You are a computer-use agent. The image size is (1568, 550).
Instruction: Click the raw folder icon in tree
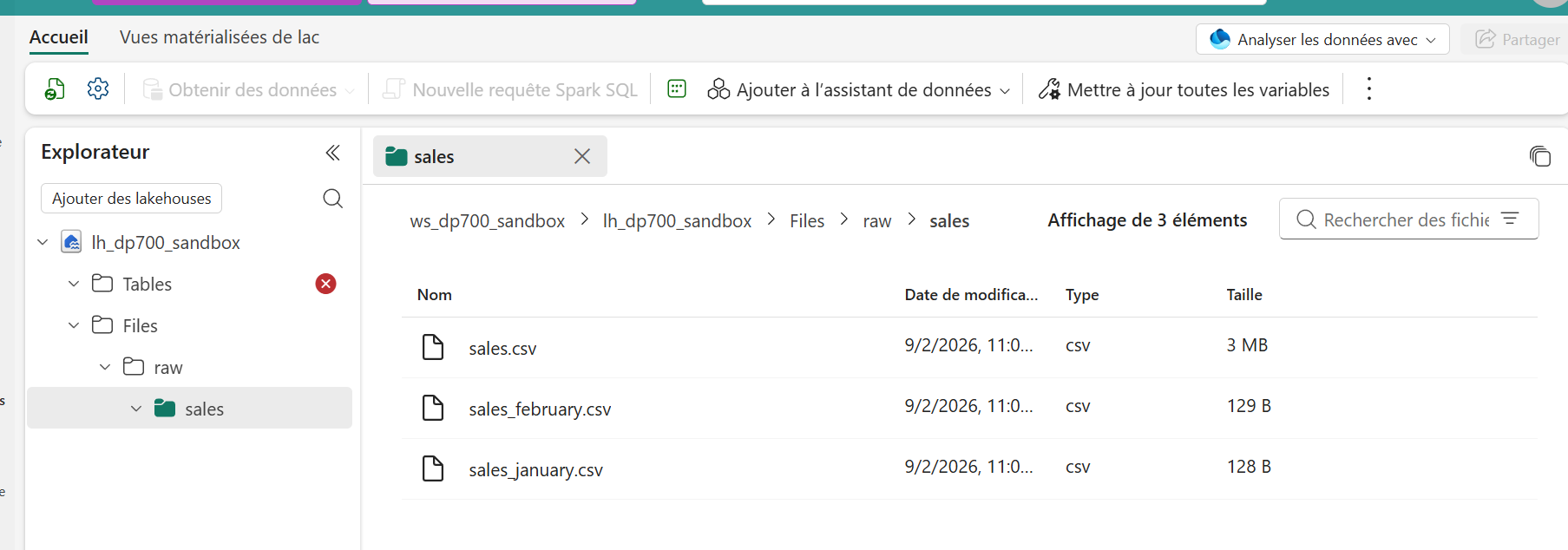point(134,366)
